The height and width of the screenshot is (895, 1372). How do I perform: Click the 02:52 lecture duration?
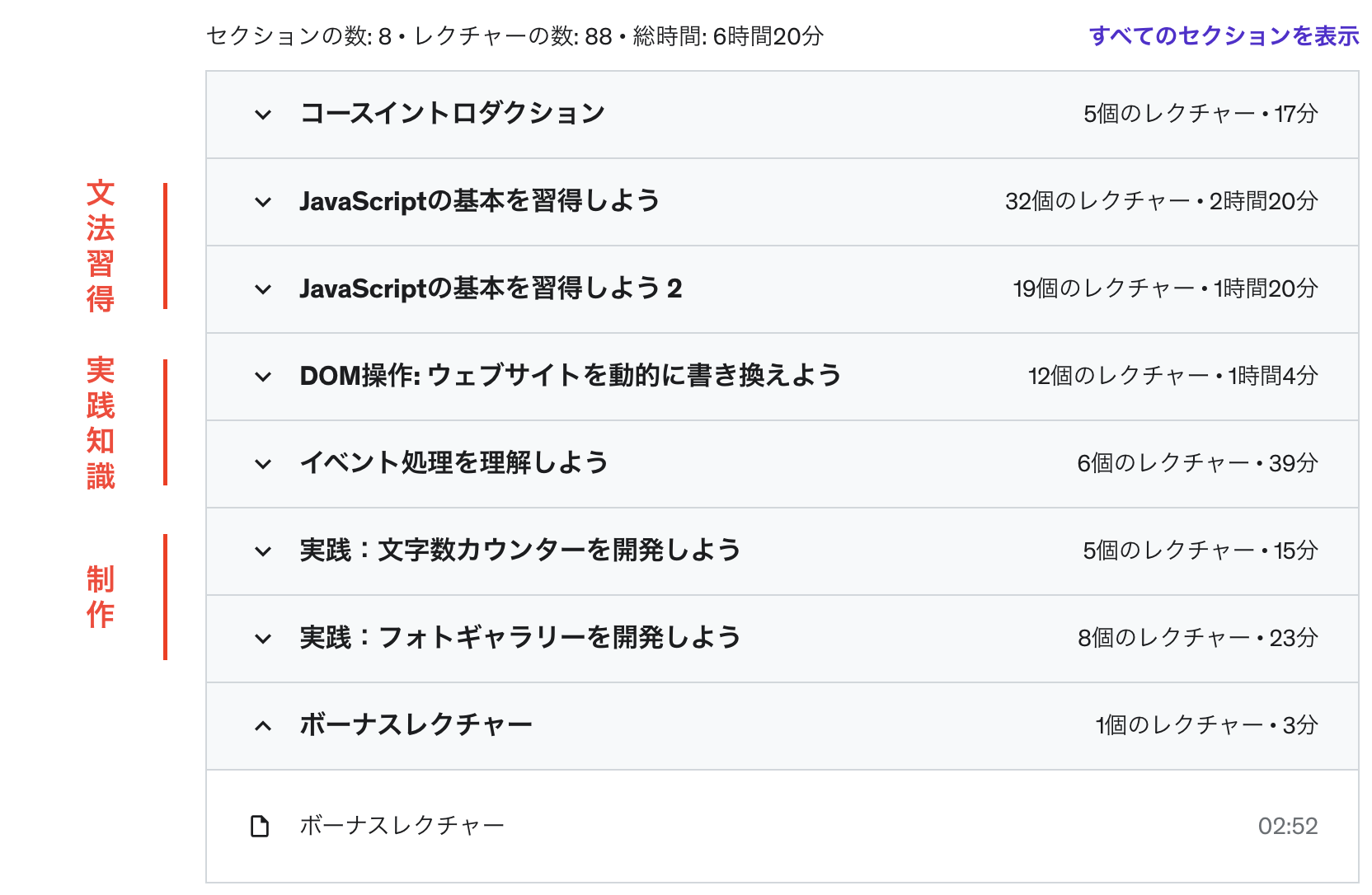[x=1288, y=826]
